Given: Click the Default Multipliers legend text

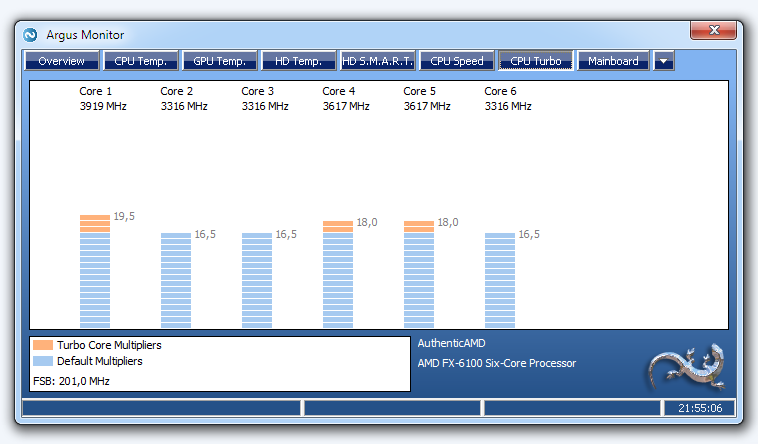Looking at the screenshot, I should click(x=100, y=361).
